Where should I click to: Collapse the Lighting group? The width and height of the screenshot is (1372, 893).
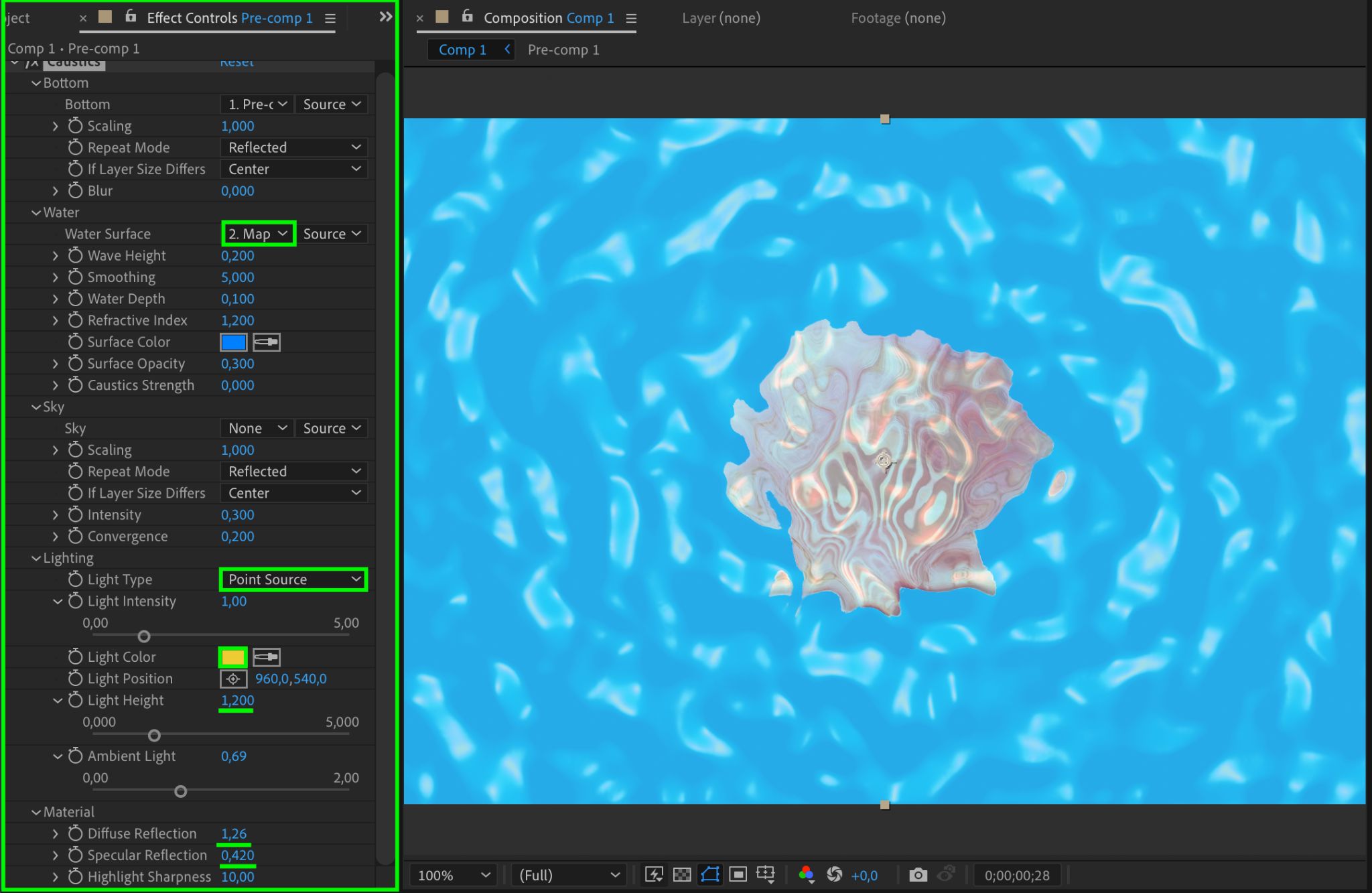point(36,558)
